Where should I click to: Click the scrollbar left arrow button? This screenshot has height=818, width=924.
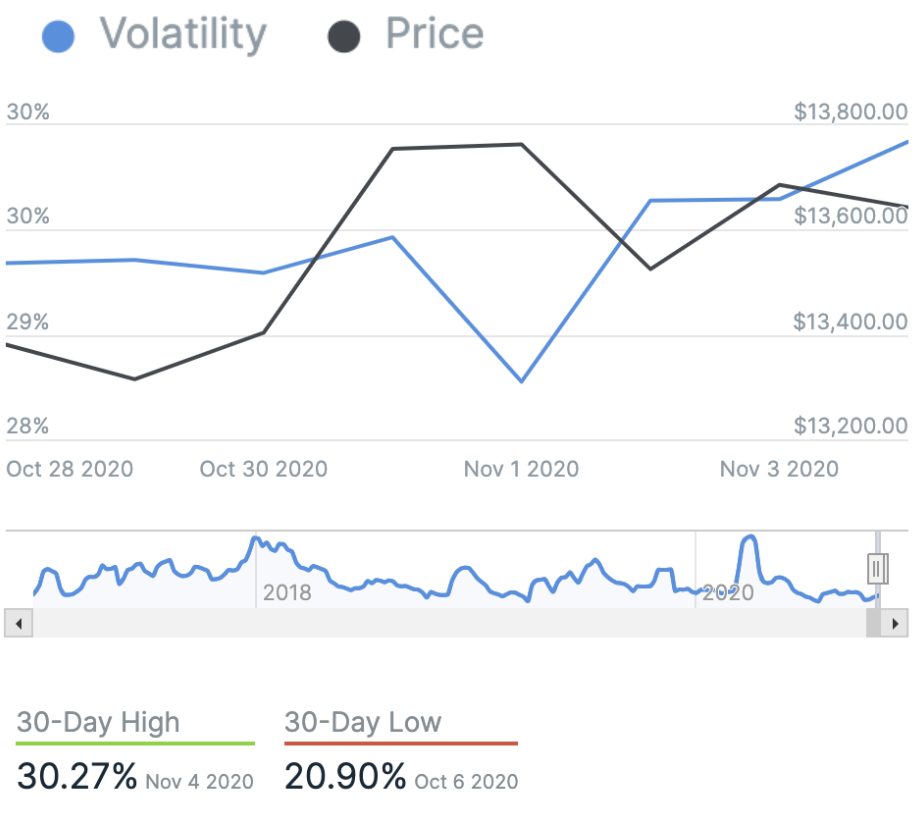point(18,624)
